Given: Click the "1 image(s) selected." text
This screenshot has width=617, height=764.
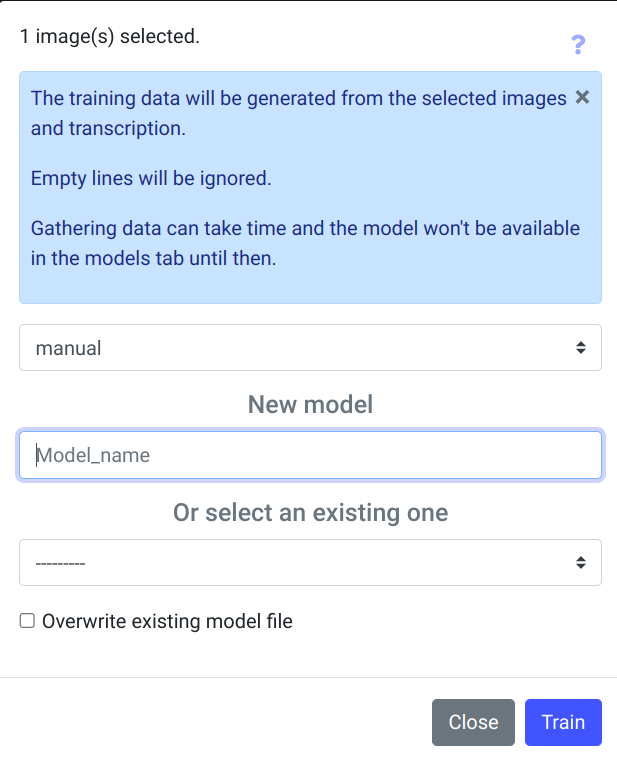Looking at the screenshot, I should 110,38.
